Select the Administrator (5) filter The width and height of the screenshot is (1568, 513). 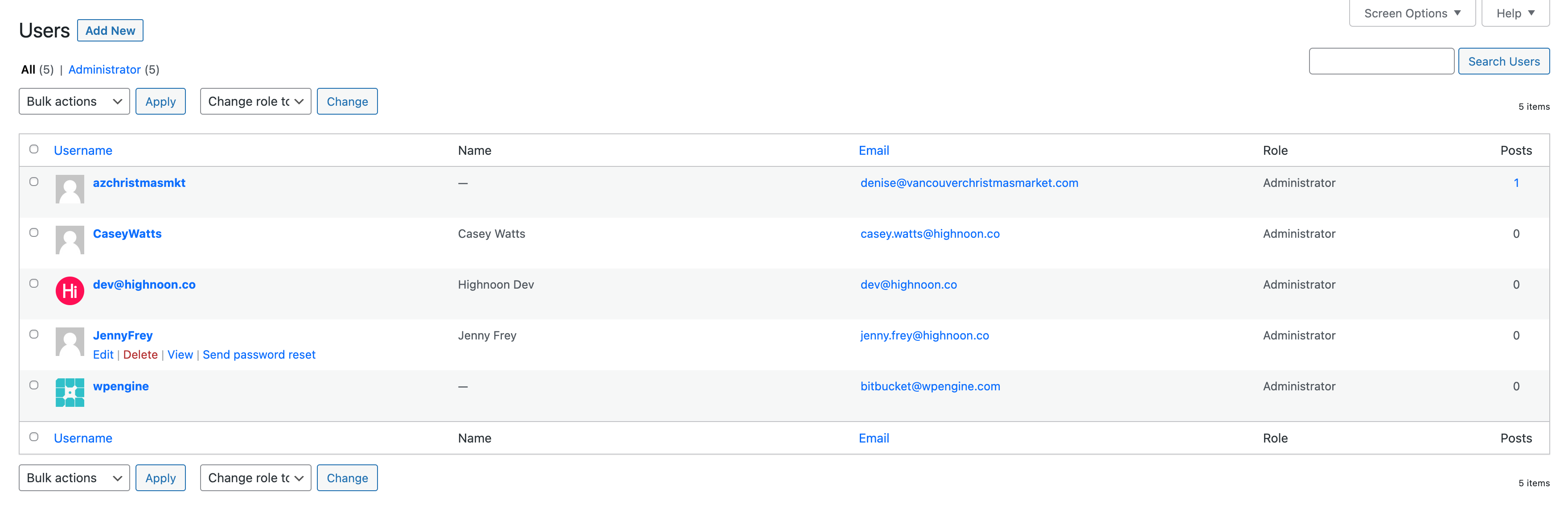[x=105, y=70]
